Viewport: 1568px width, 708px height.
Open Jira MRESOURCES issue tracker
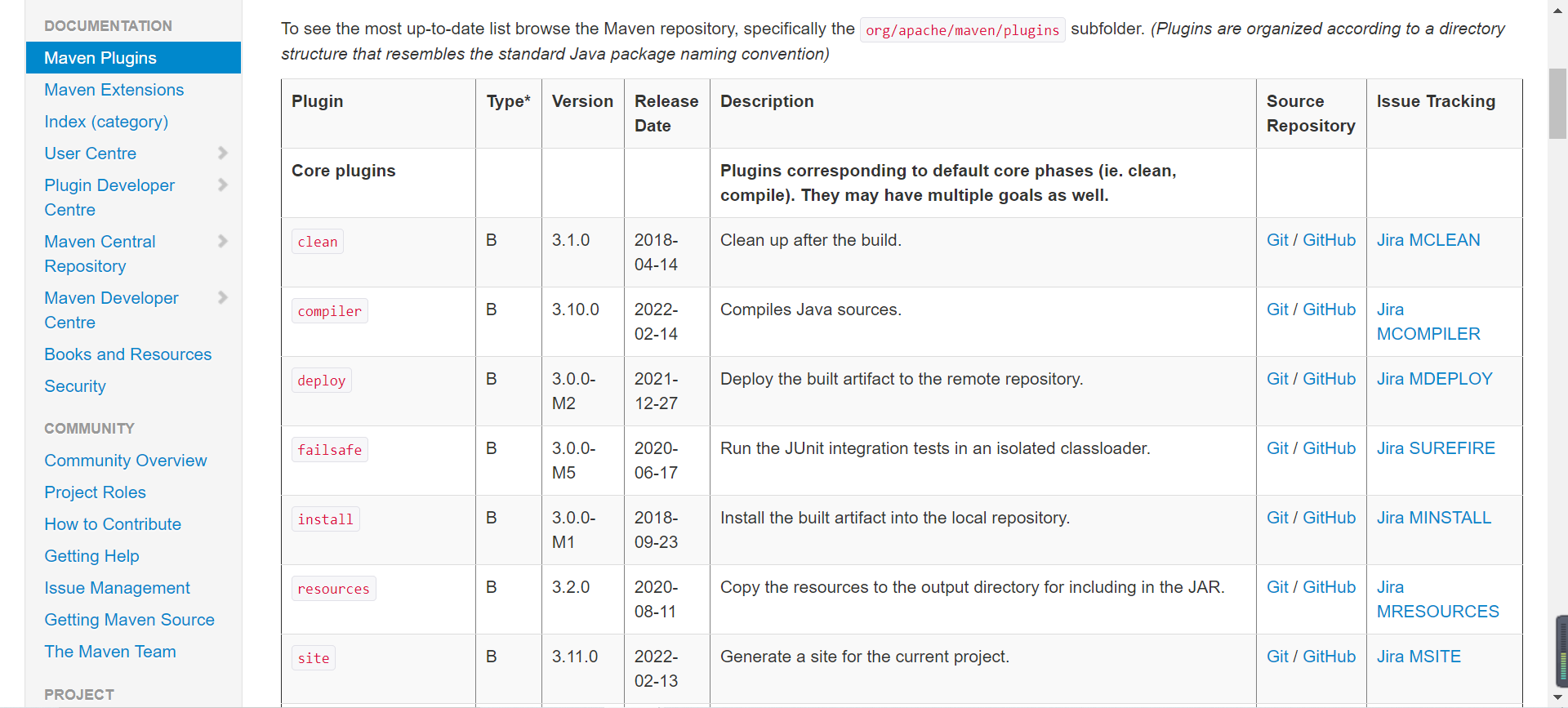pyautogui.click(x=1437, y=599)
